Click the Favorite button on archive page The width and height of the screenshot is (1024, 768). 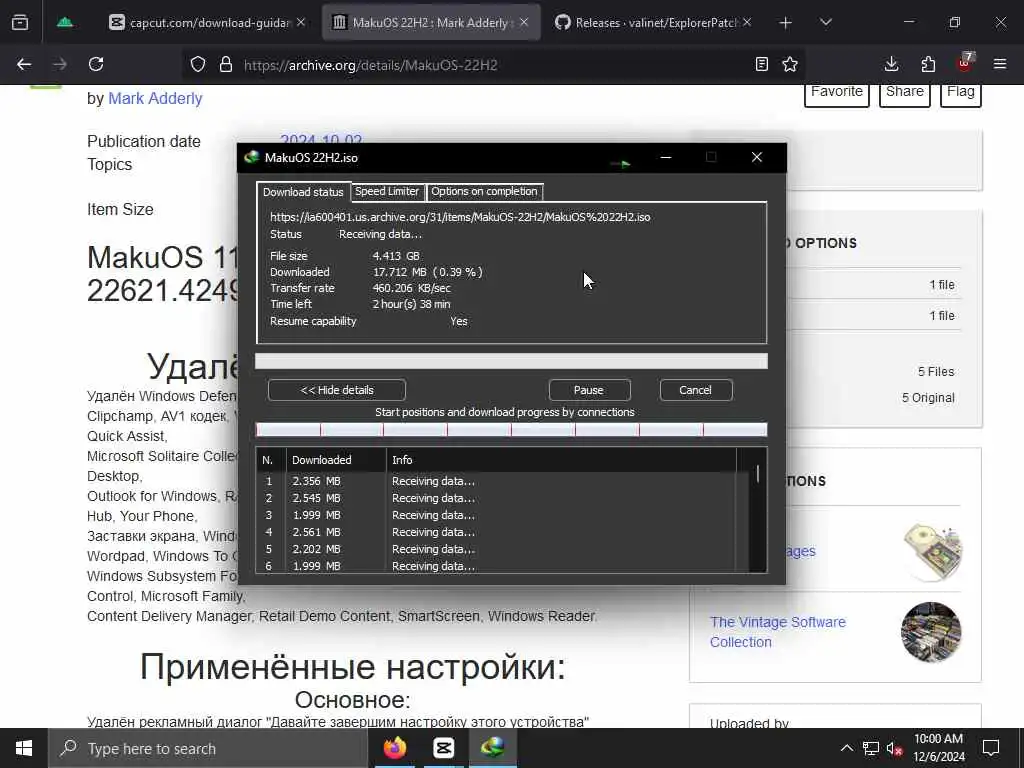[x=837, y=95]
